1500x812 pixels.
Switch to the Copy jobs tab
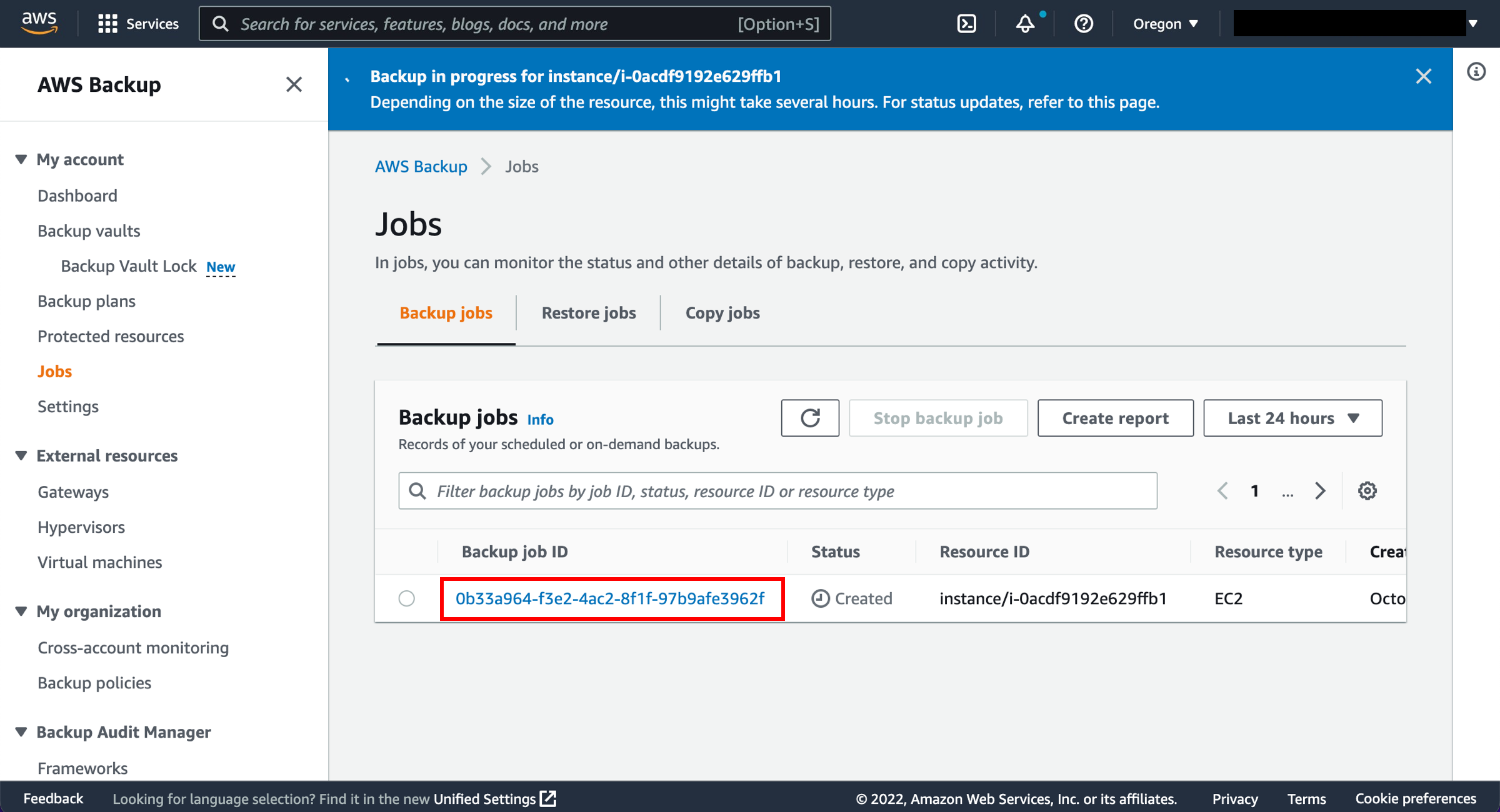(x=722, y=313)
